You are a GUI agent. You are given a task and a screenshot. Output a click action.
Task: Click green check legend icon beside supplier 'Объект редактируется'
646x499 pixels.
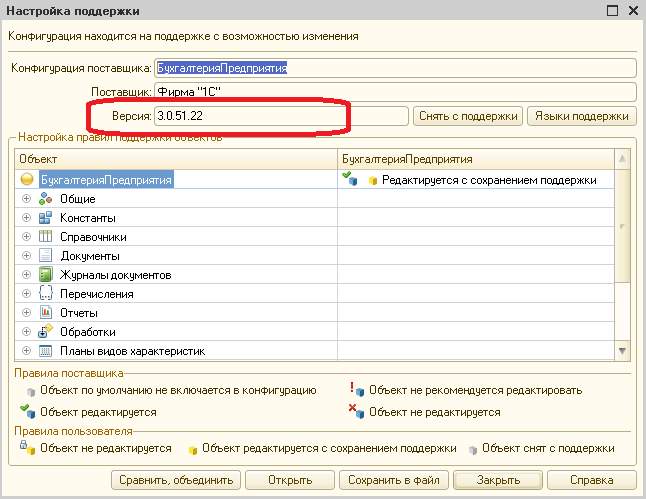click(28, 411)
